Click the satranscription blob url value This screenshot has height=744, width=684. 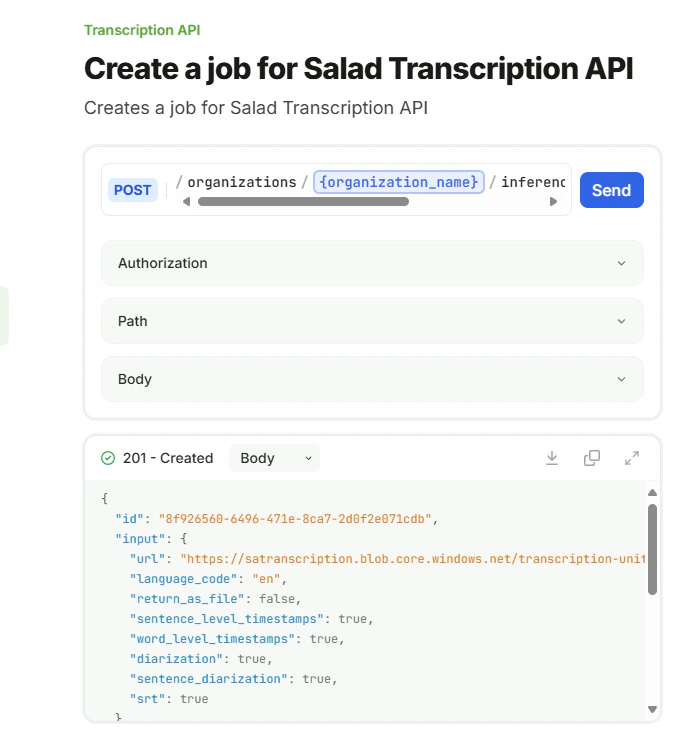point(413,559)
